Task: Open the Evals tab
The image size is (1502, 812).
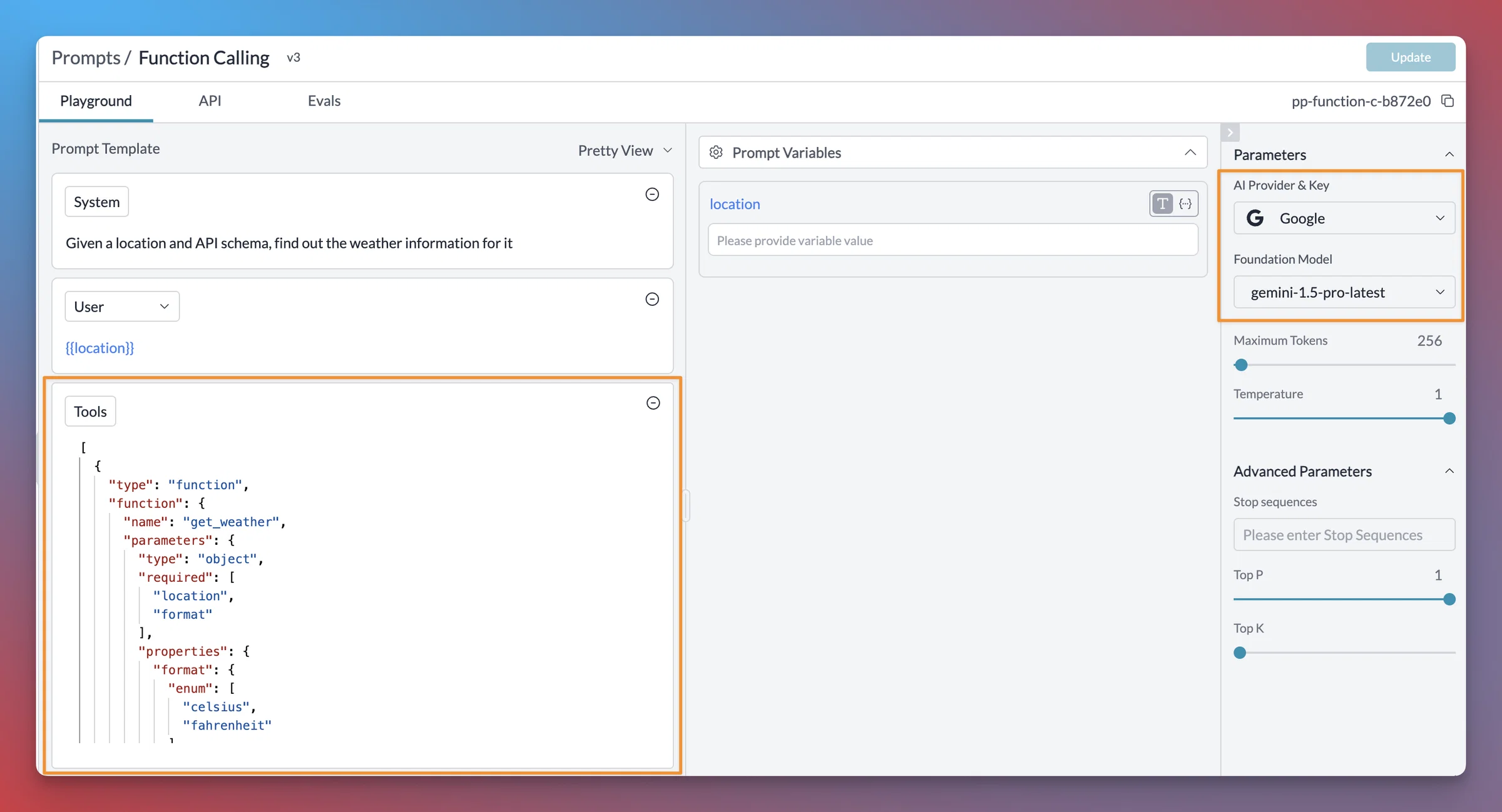Action: pyautogui.click(x=324, y=101)
